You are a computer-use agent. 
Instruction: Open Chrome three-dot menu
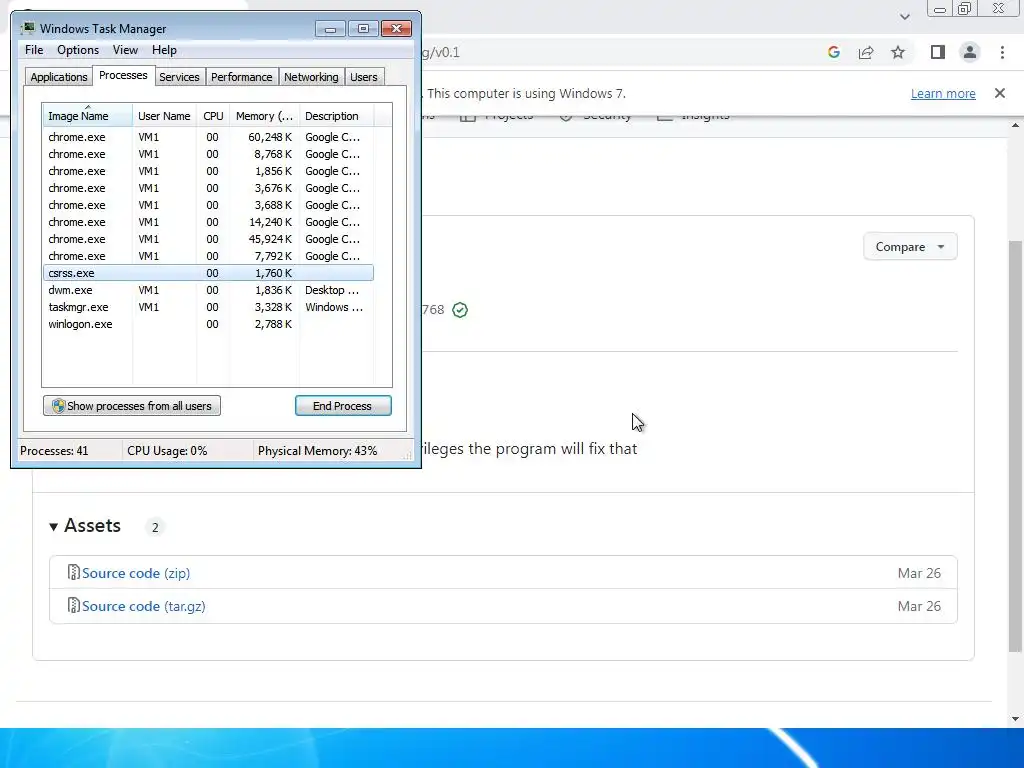1002,52
